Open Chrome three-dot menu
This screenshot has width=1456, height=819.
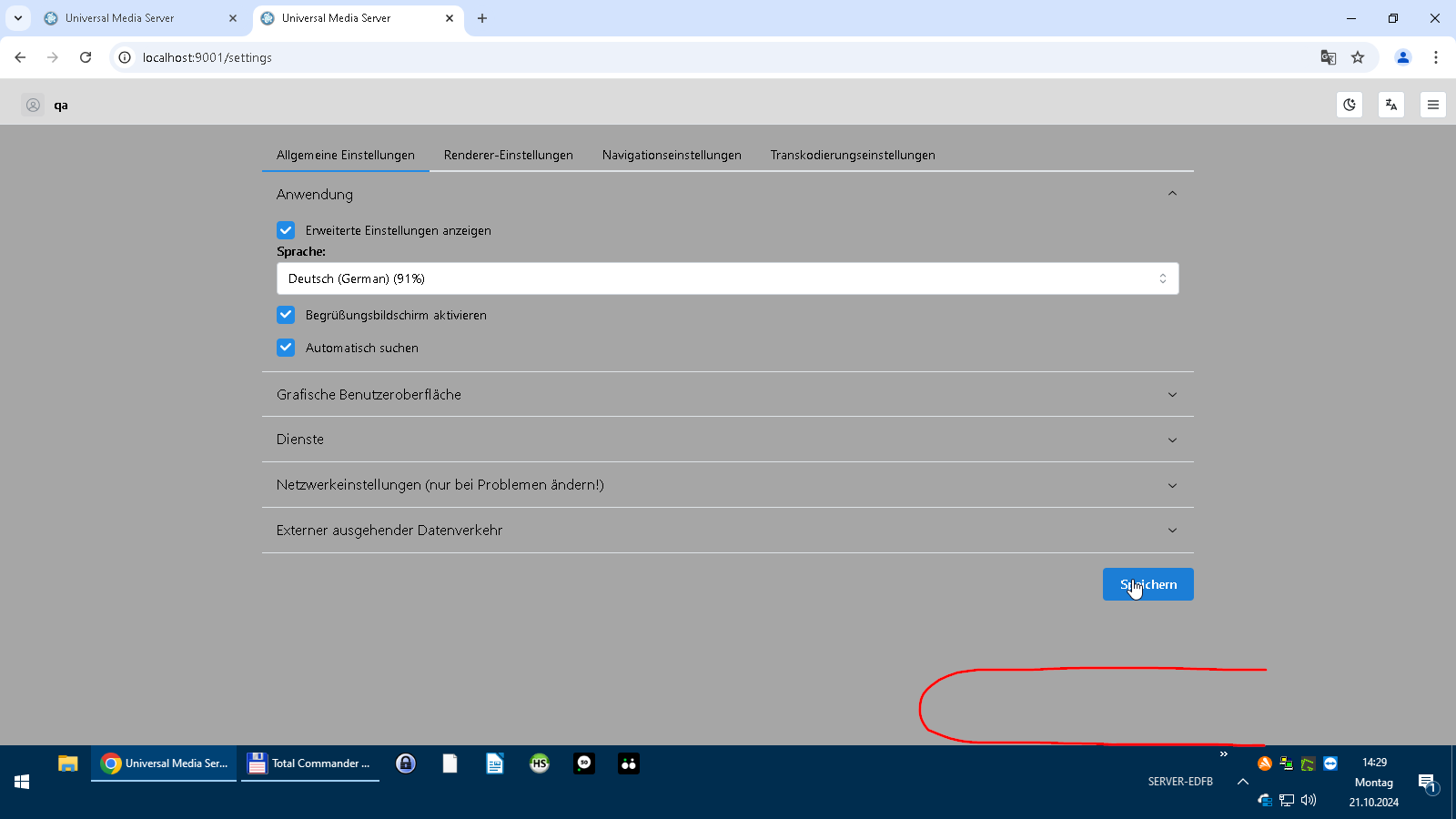(x=1436, y=57)
